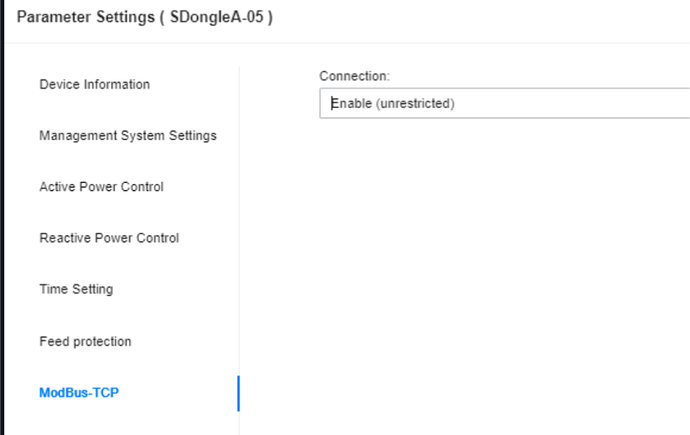Image resolution: width=690 pixels, height=435 pixels.
Task: Open Reactive Power Control settings
Action: point(109,238)
